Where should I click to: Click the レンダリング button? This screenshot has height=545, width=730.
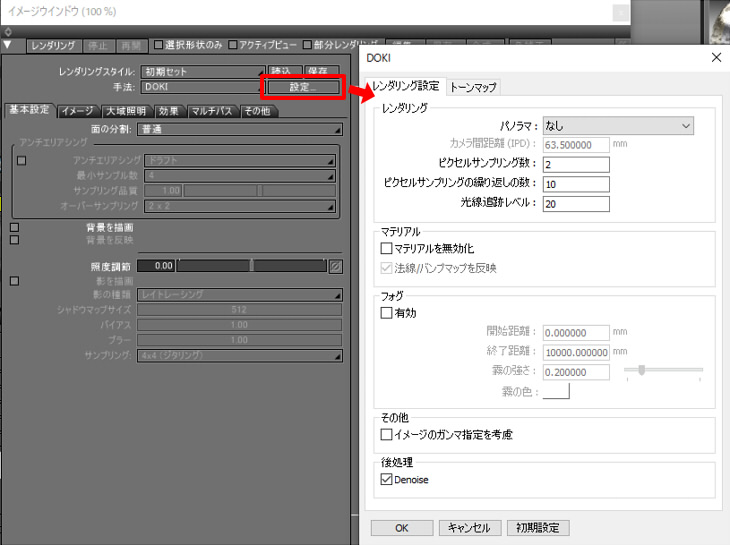[54, 46]
